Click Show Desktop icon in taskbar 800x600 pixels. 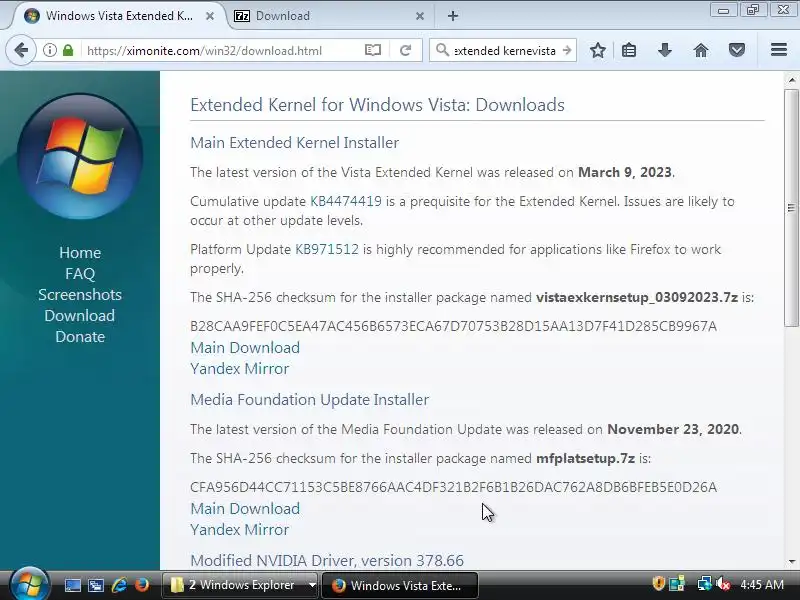(72, 585)
